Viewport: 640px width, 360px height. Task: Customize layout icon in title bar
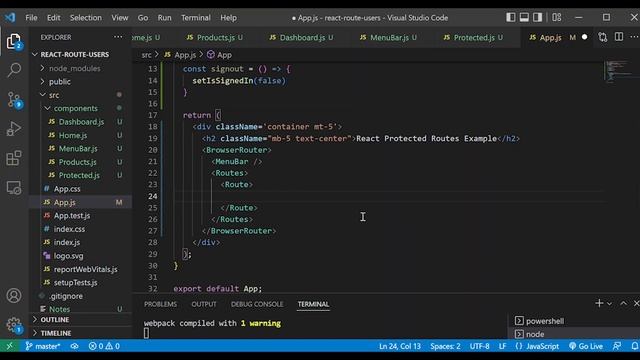[x=557, y=18]
